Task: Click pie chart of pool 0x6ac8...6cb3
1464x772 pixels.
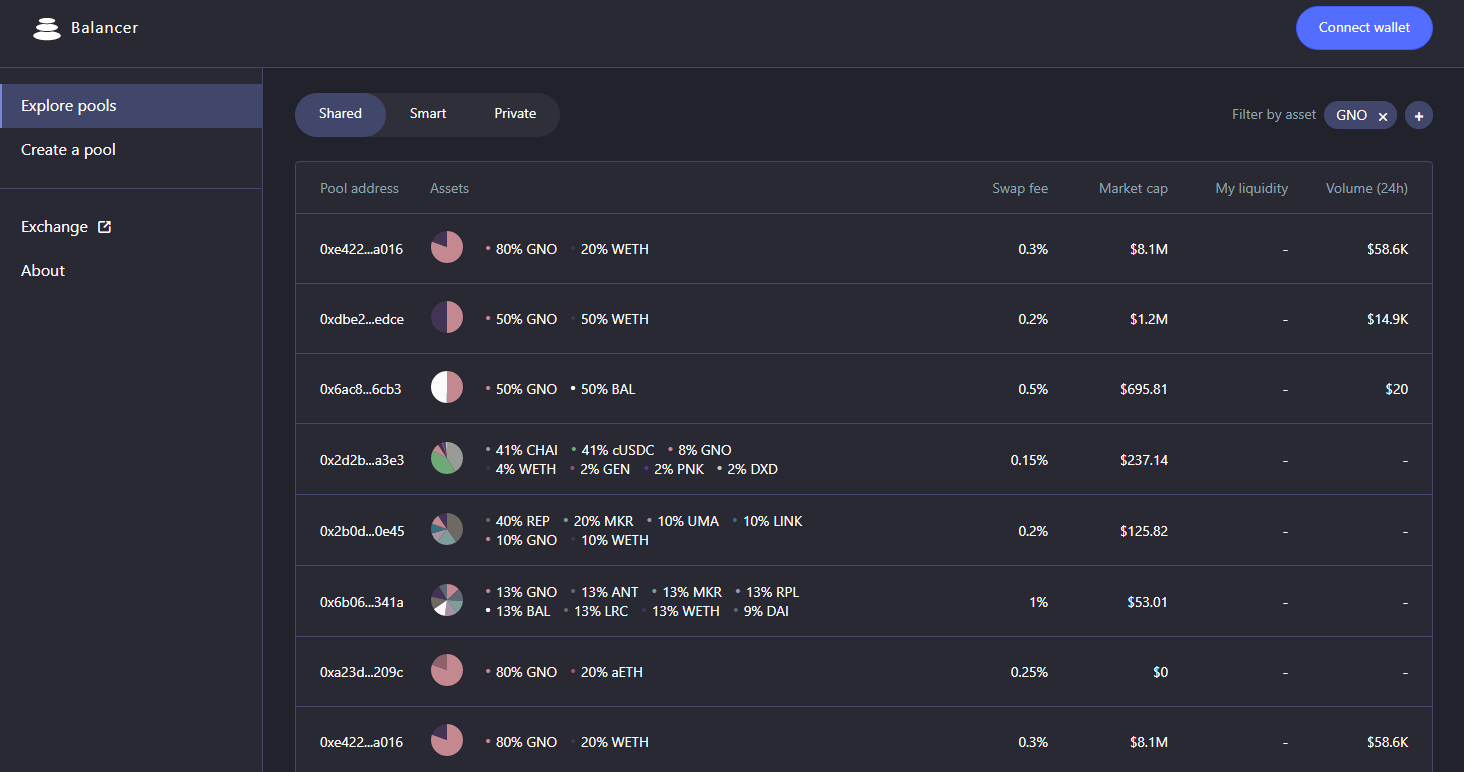Action: pyautogui.click(x=447, y=388)
